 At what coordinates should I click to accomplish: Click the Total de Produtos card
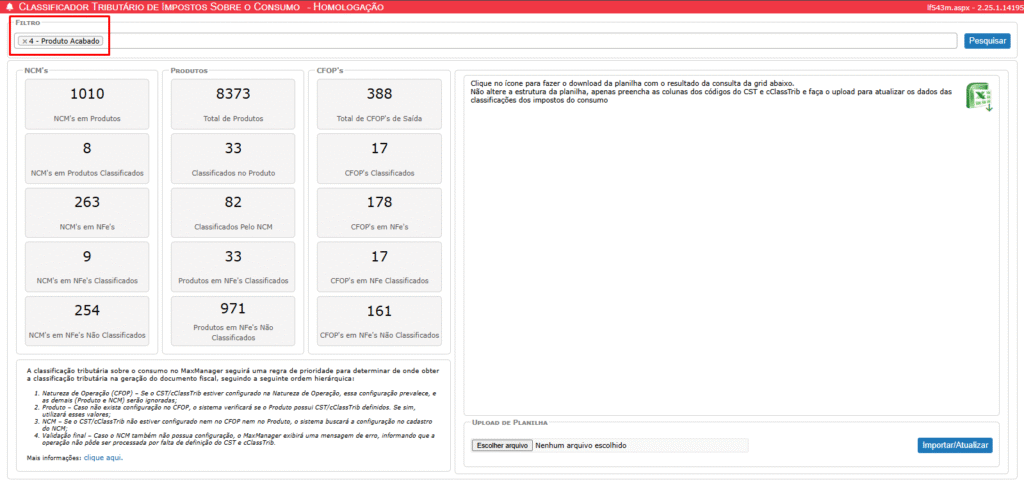pyautogui.click(x=233, y=104)
